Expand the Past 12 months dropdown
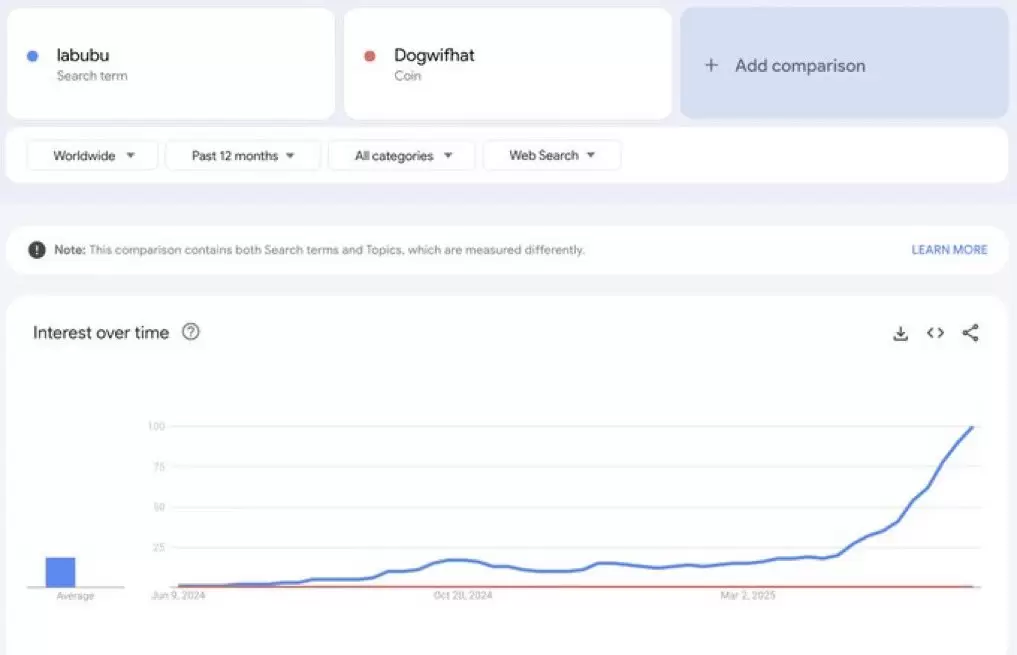1017x655 pixels. pos(243,155)
